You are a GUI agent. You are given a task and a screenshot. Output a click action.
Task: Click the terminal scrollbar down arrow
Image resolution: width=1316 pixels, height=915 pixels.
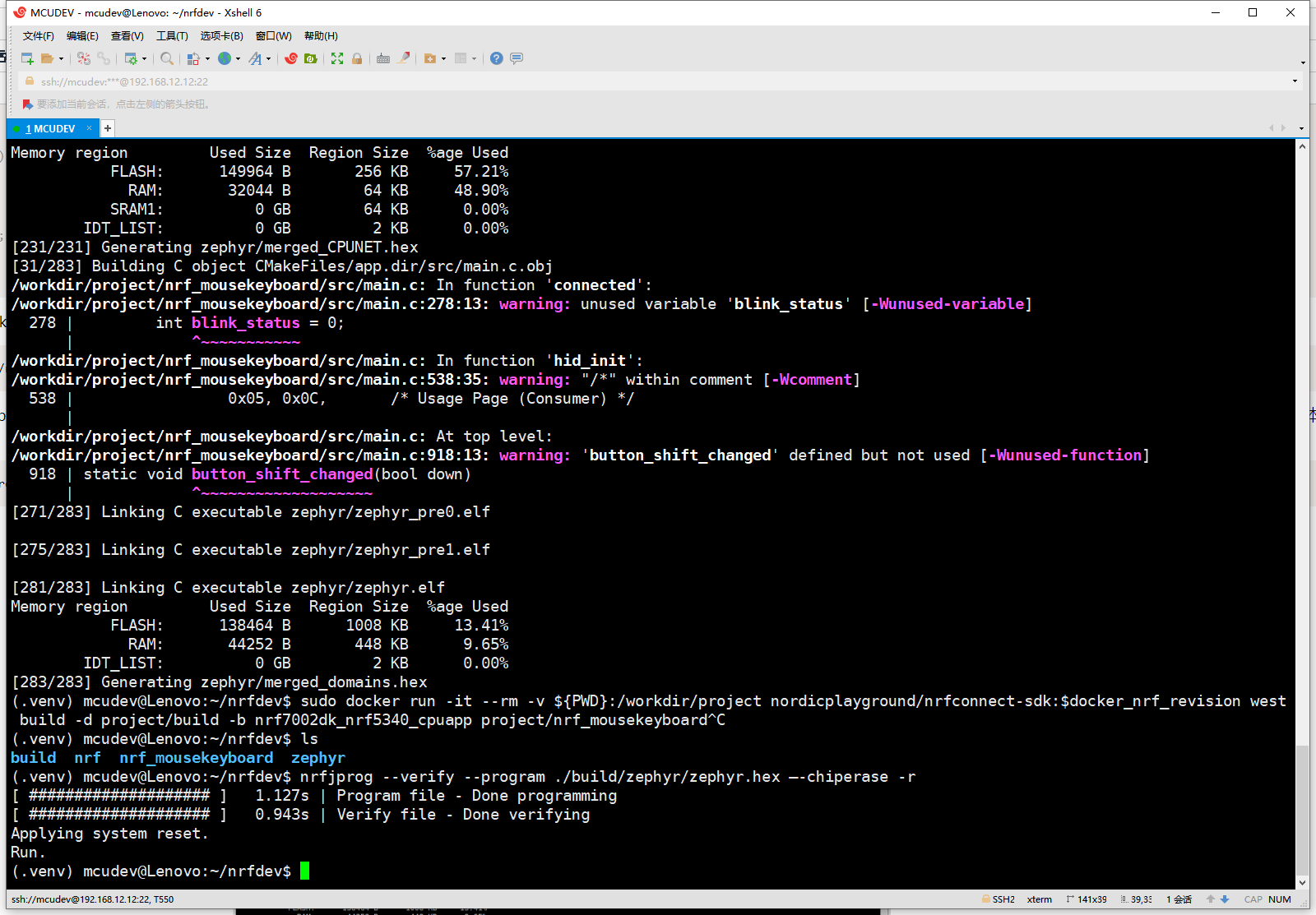click(x=1302, y=882)
